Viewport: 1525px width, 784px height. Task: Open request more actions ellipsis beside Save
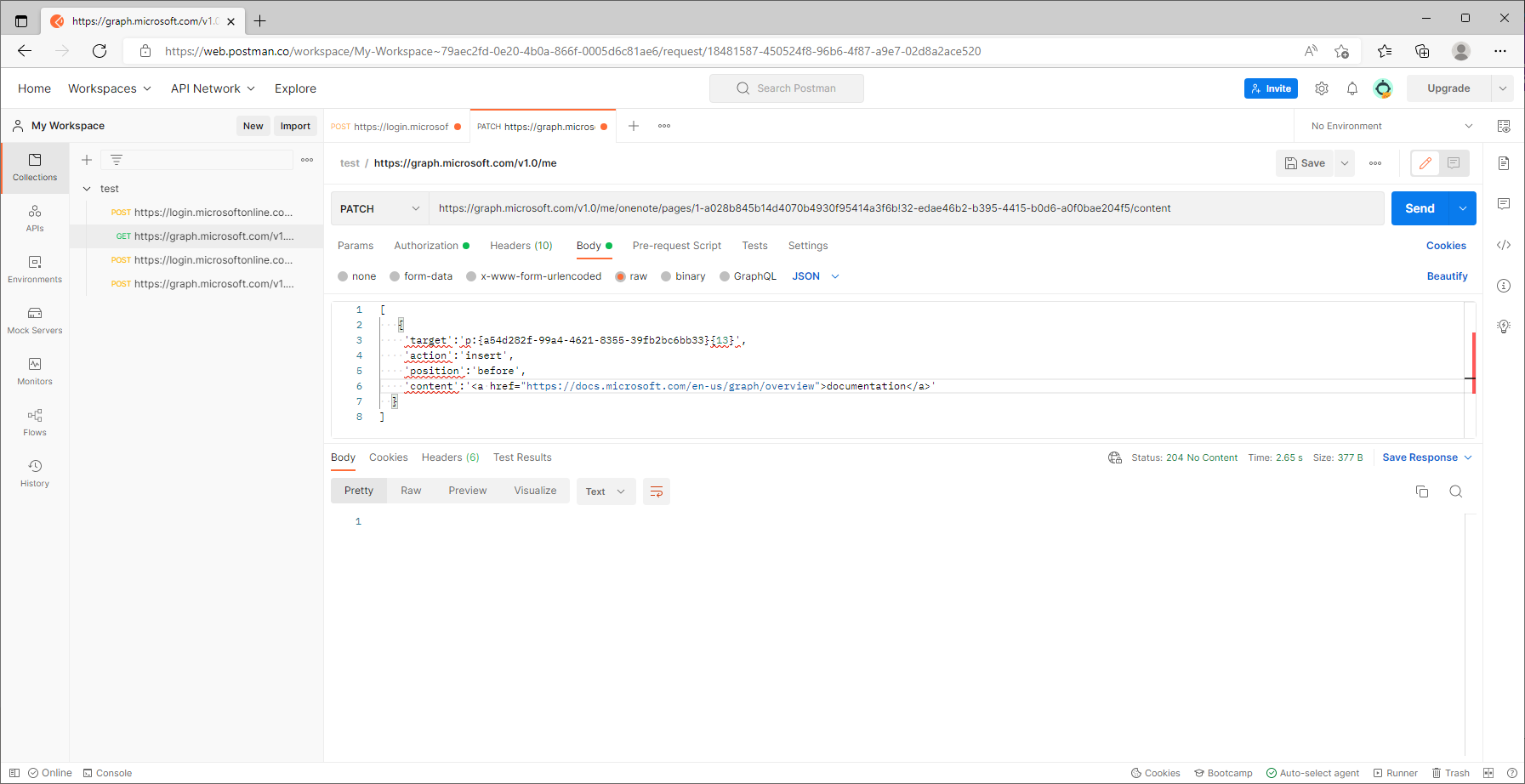[x=1375, y=163]
